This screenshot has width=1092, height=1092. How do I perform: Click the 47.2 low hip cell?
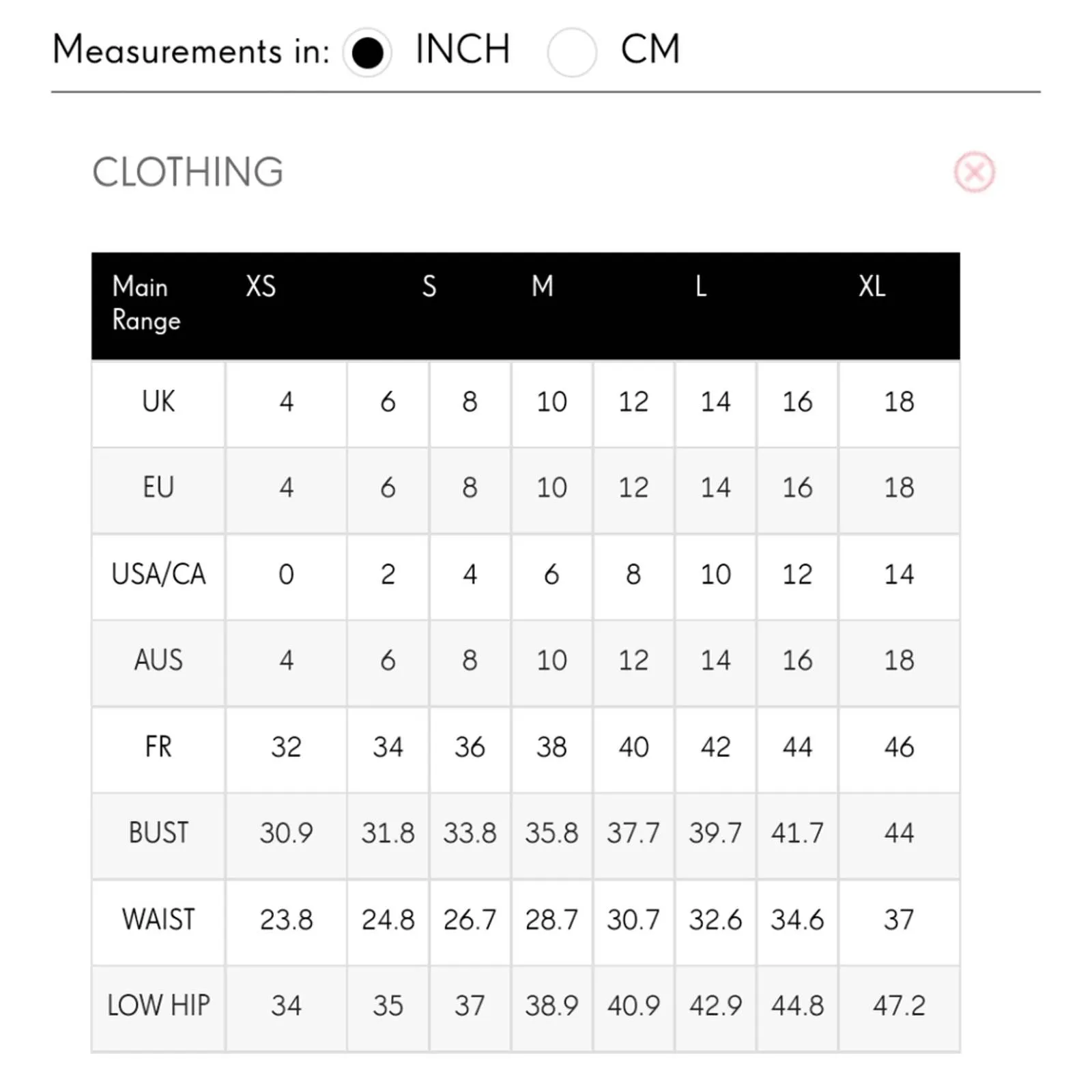900,1009
